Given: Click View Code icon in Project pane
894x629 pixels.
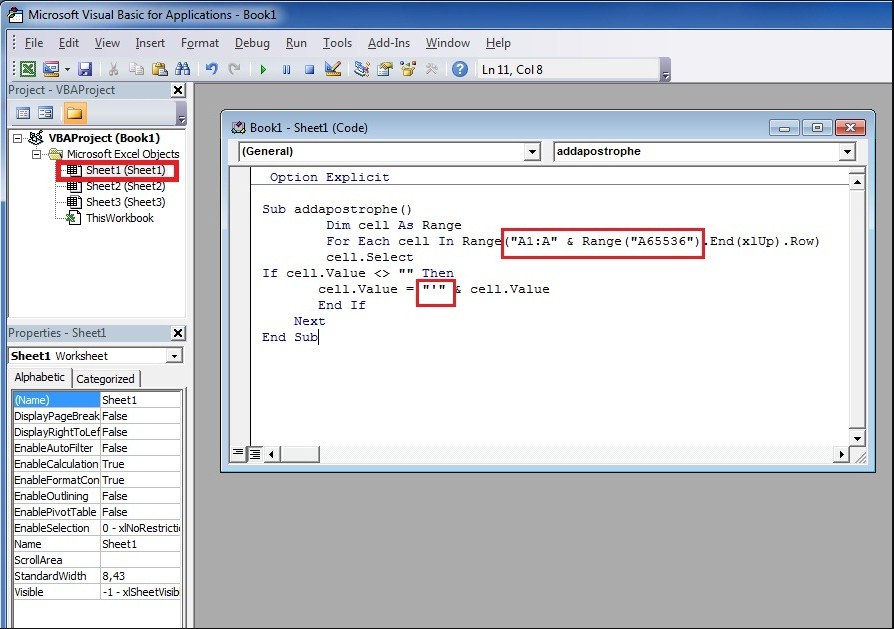Looking at the screenshot, I should tap(23, 113).
